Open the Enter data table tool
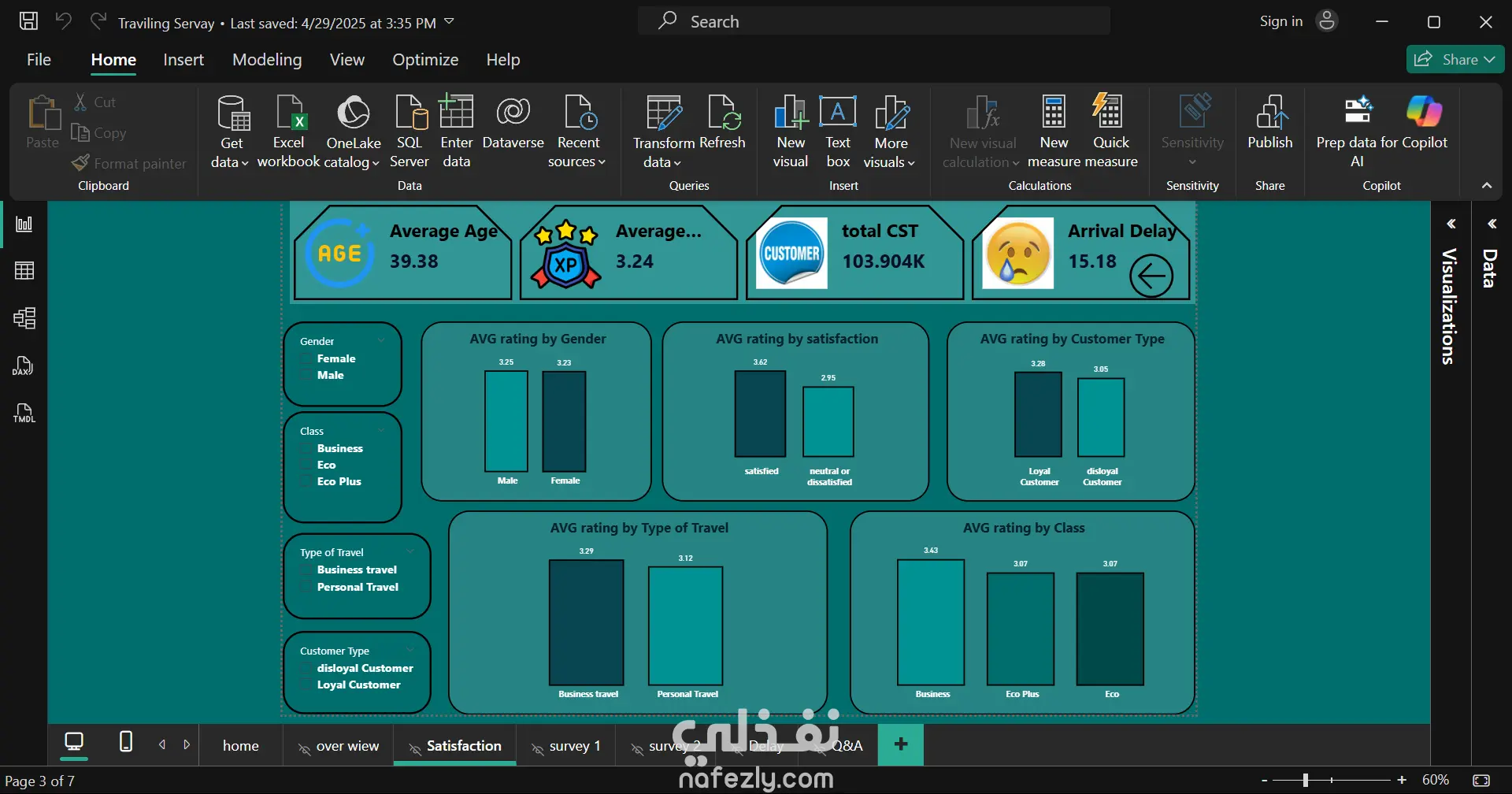 457,132
